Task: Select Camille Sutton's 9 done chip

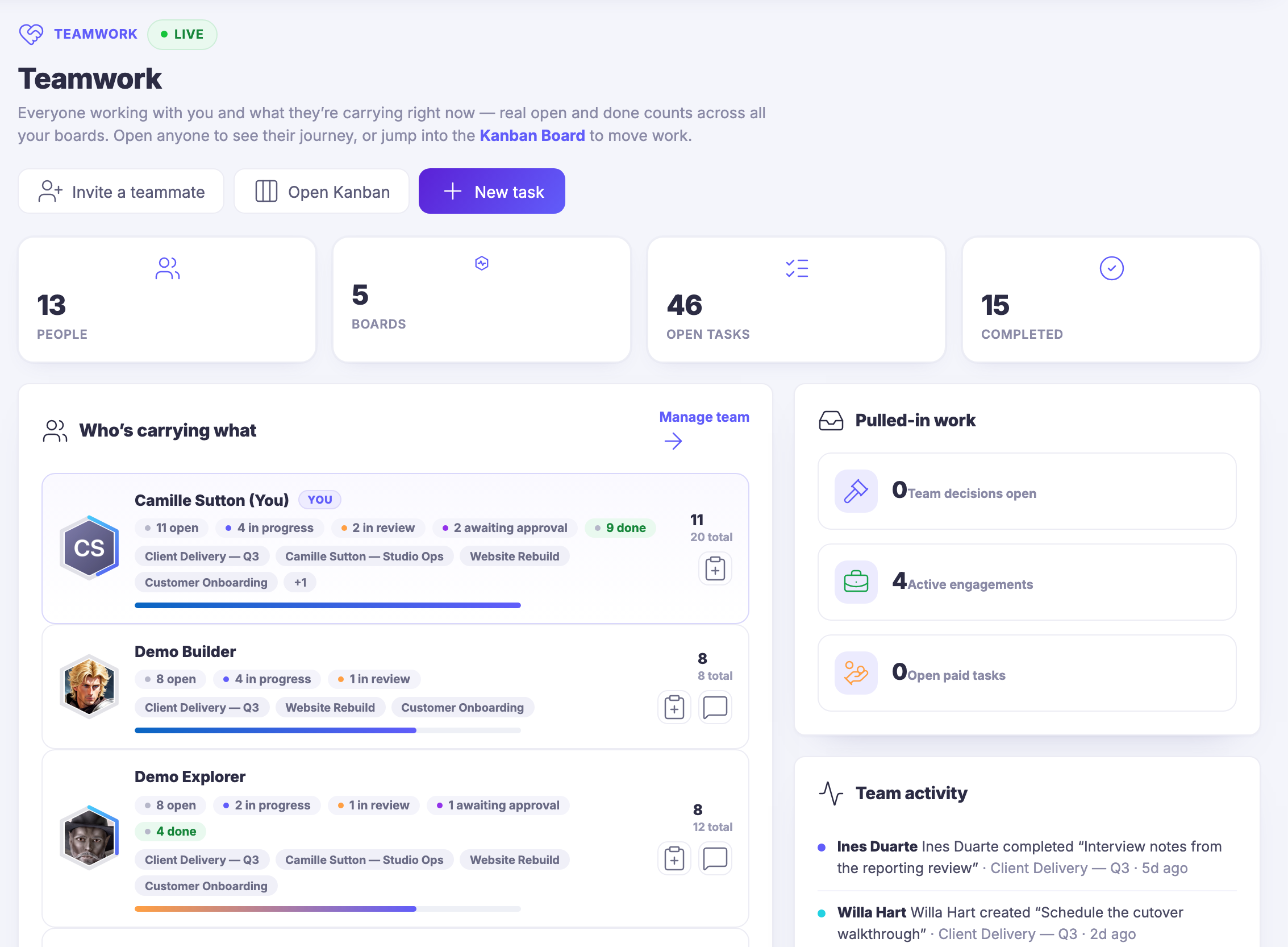Action: [620, 528]
